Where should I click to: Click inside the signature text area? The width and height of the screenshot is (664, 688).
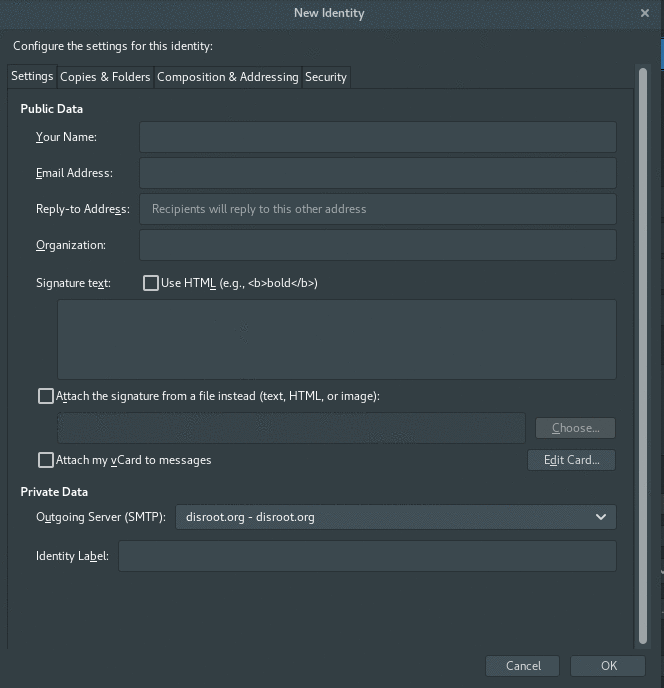point(336,339)
